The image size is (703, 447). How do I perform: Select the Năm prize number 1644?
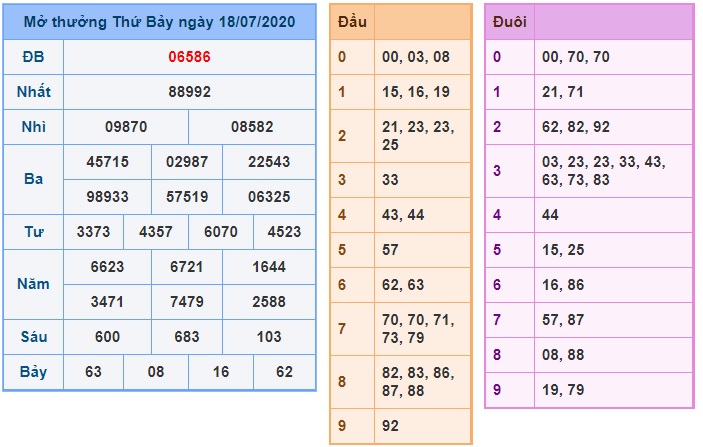pos(269,267)
